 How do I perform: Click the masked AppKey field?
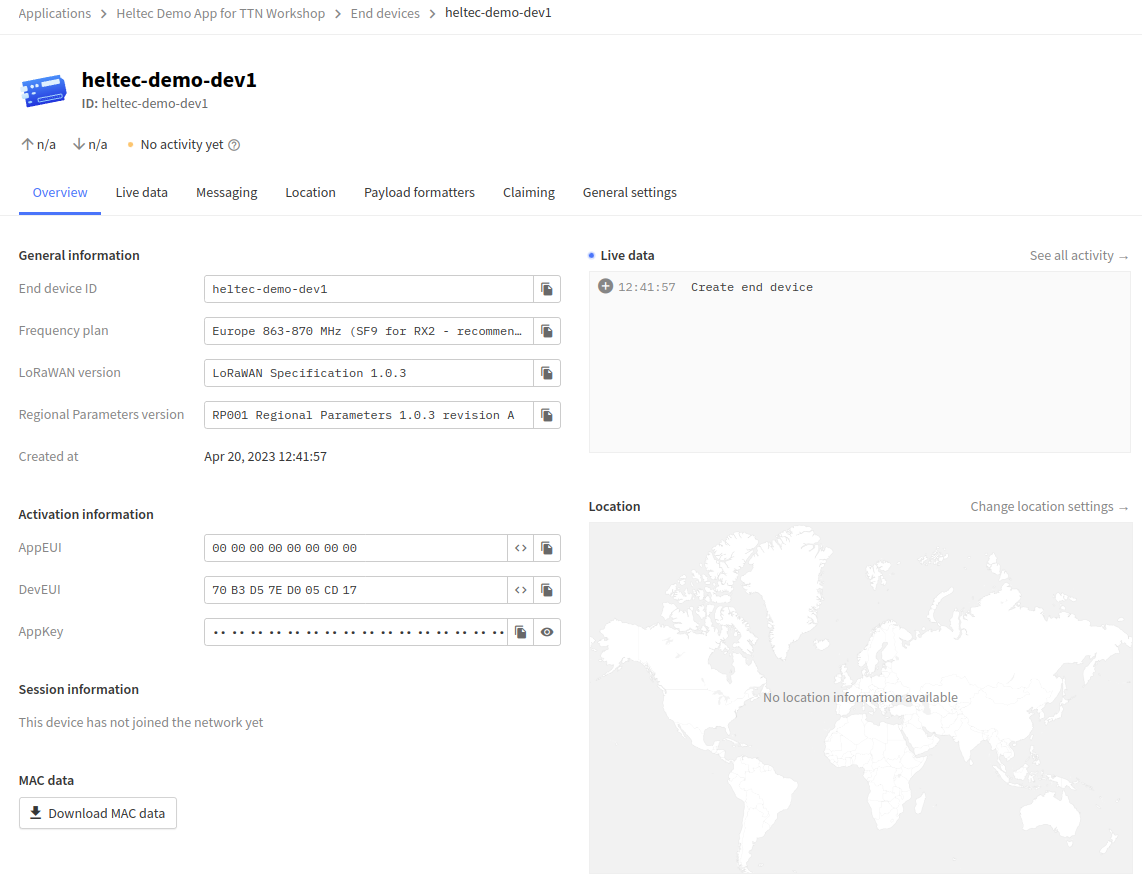[355, 632]
